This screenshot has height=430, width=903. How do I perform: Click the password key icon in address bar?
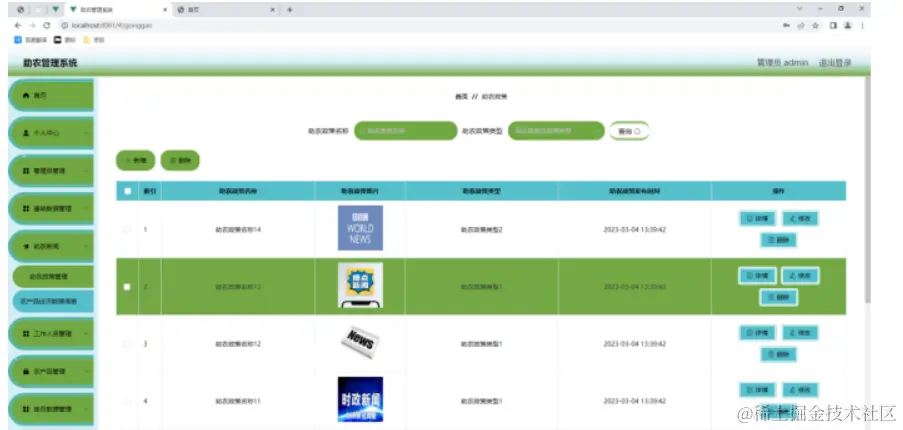click(x=786, y=26)
